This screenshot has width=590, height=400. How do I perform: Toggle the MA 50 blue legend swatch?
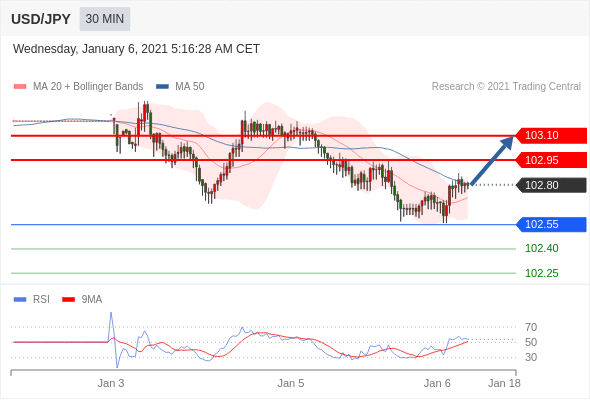coord(163,87)
